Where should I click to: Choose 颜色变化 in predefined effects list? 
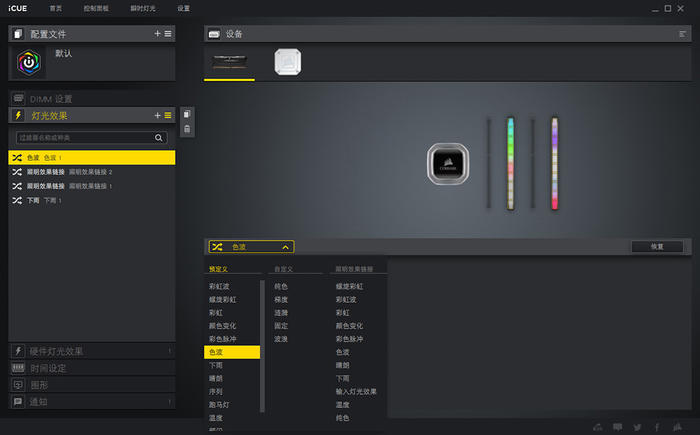pos(222,326)
